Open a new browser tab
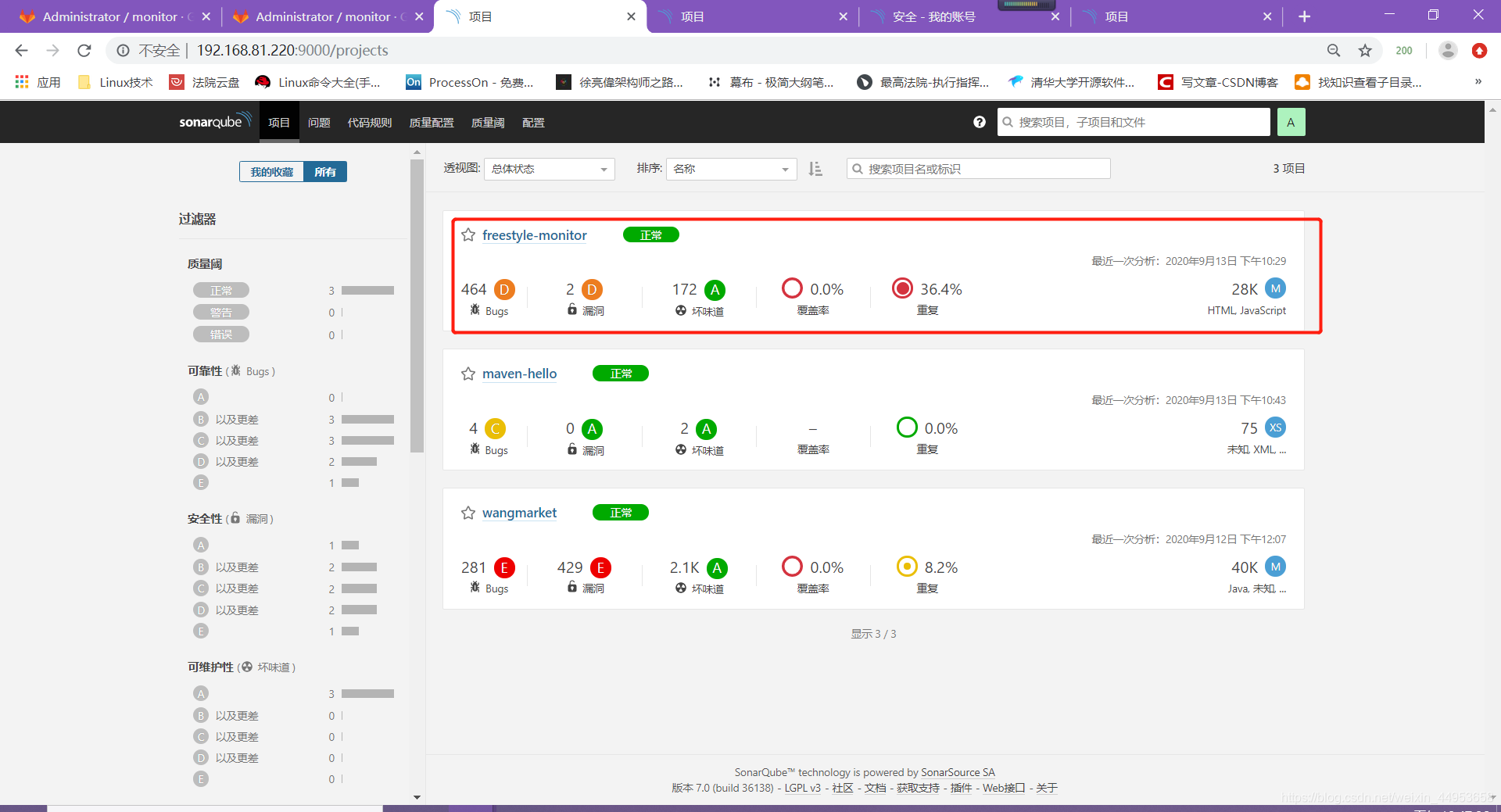 pyautogui.click(x=1304, y=16)
